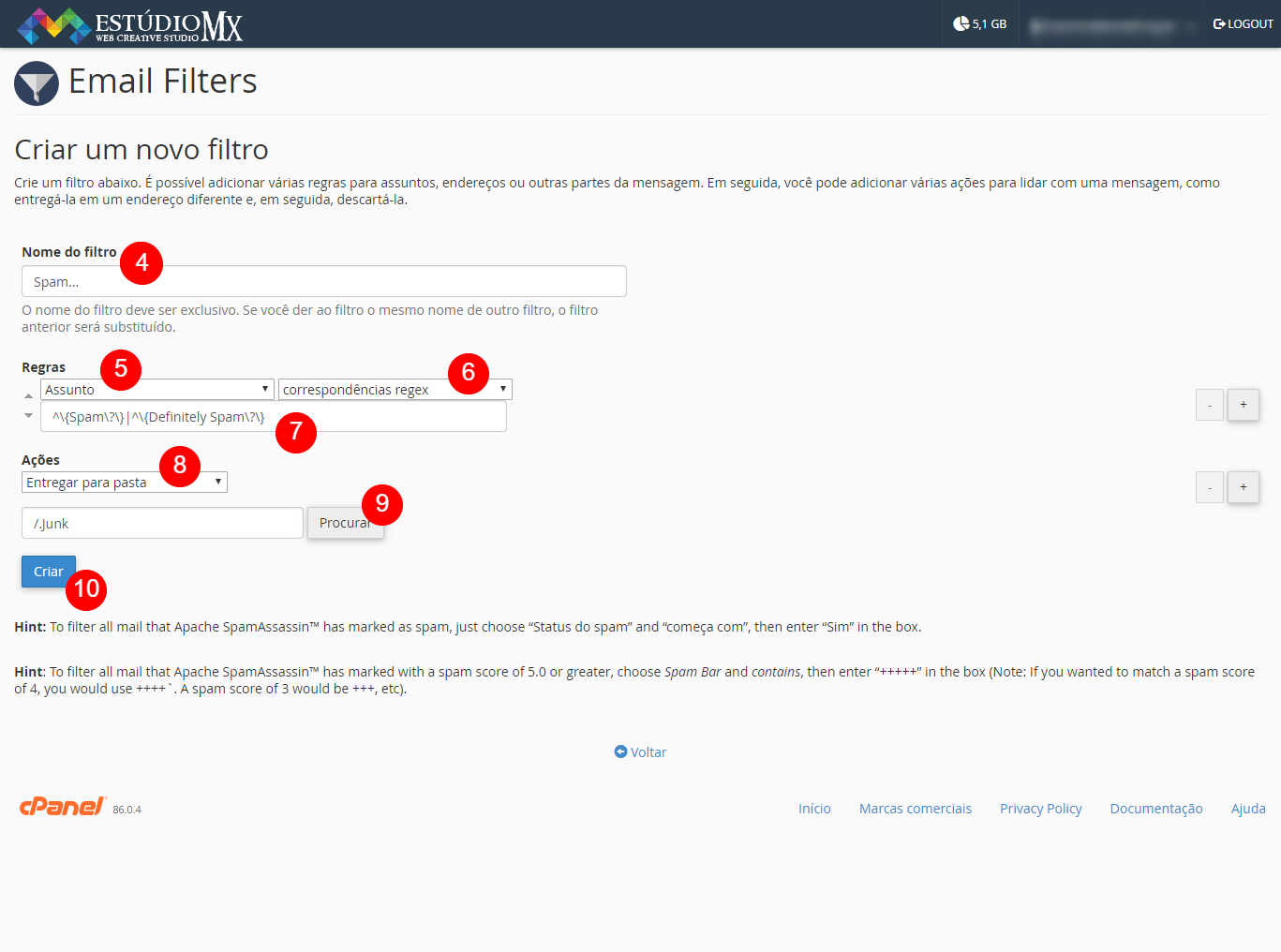Move the rule down using the down arrow
1281x952 pixels.
point(28,414)
